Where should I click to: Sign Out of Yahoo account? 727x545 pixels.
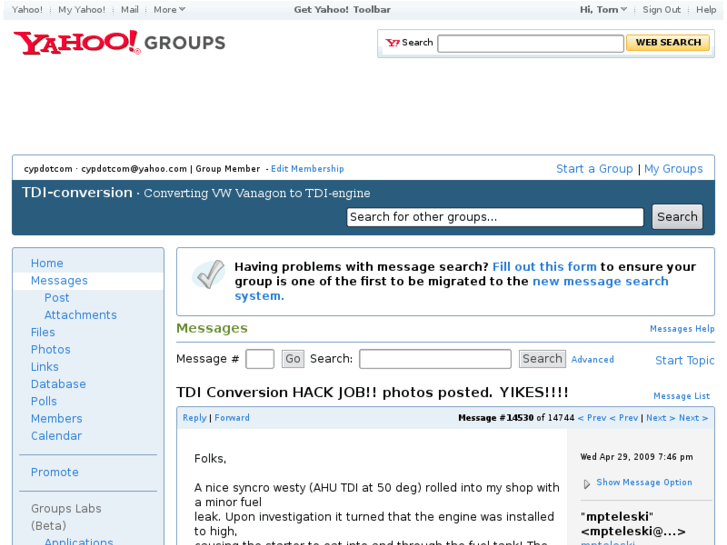pos(661,9)
